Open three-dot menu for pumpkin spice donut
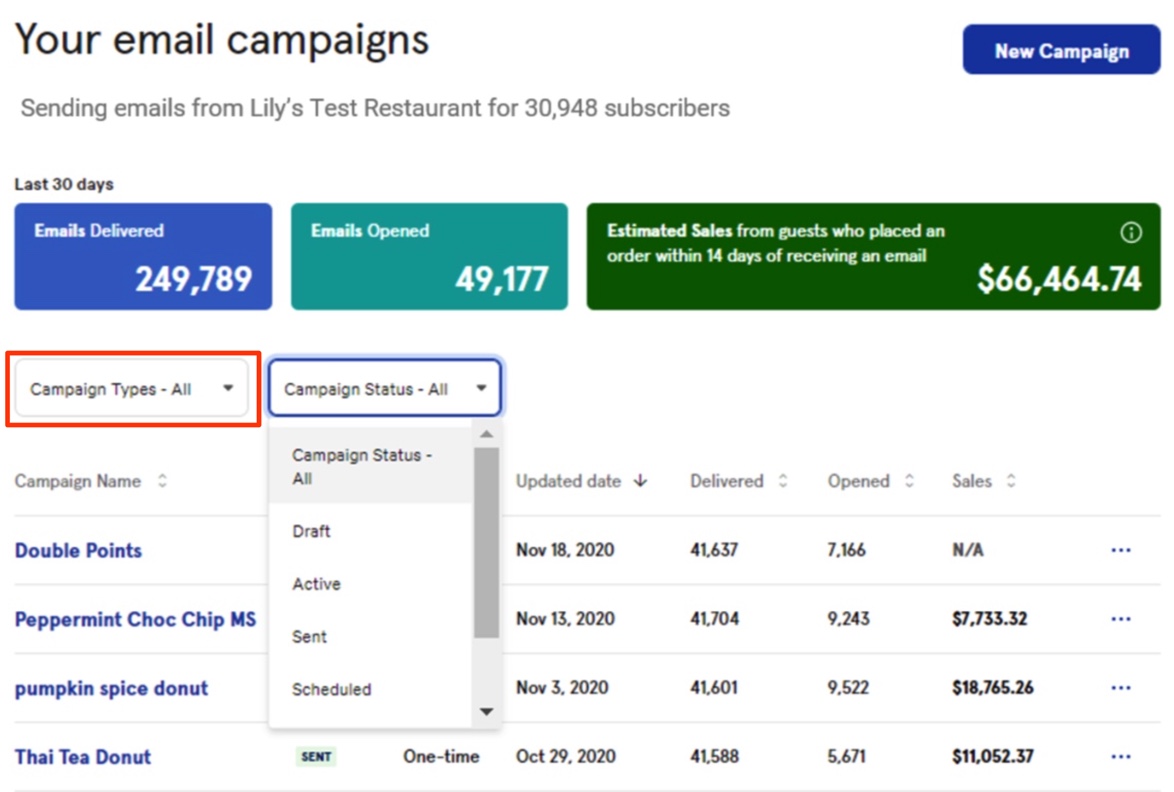The height and width of the screenshot is (792, 1174). tap(1121, 688)
